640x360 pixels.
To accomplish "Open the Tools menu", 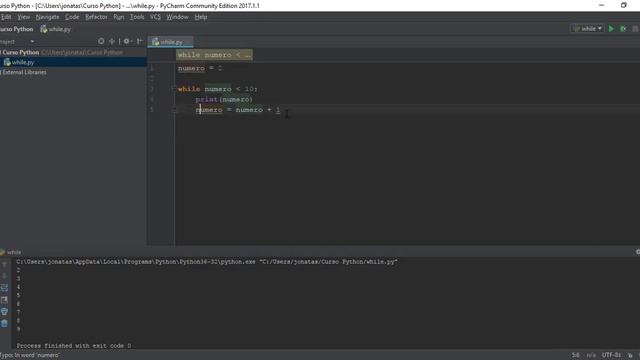I will [x=137, y=17].
